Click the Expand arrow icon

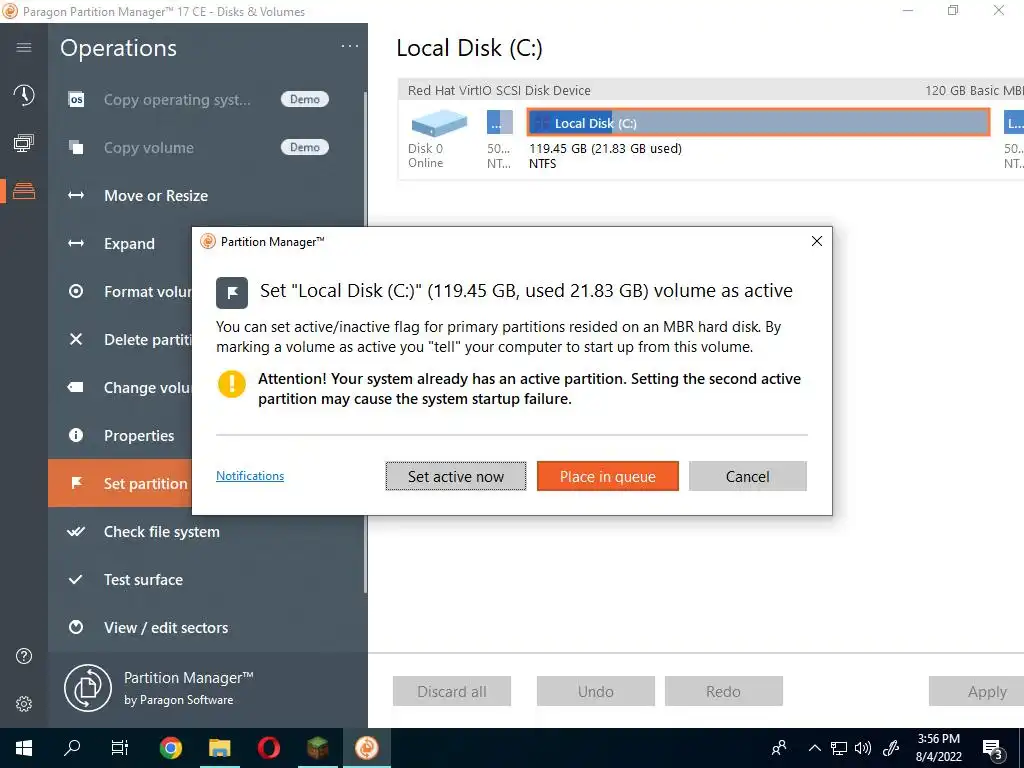coord(76,244)
